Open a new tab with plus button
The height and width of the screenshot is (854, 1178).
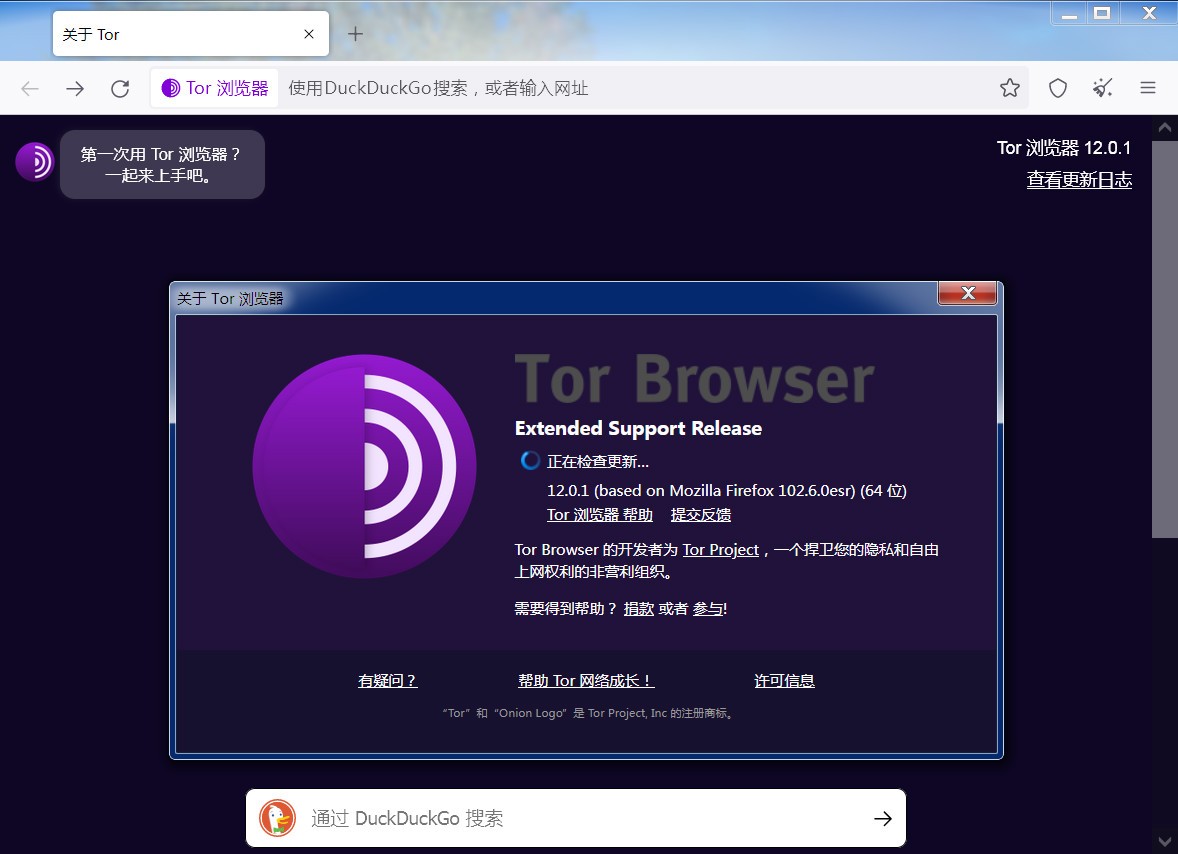(x=355, y=34)
